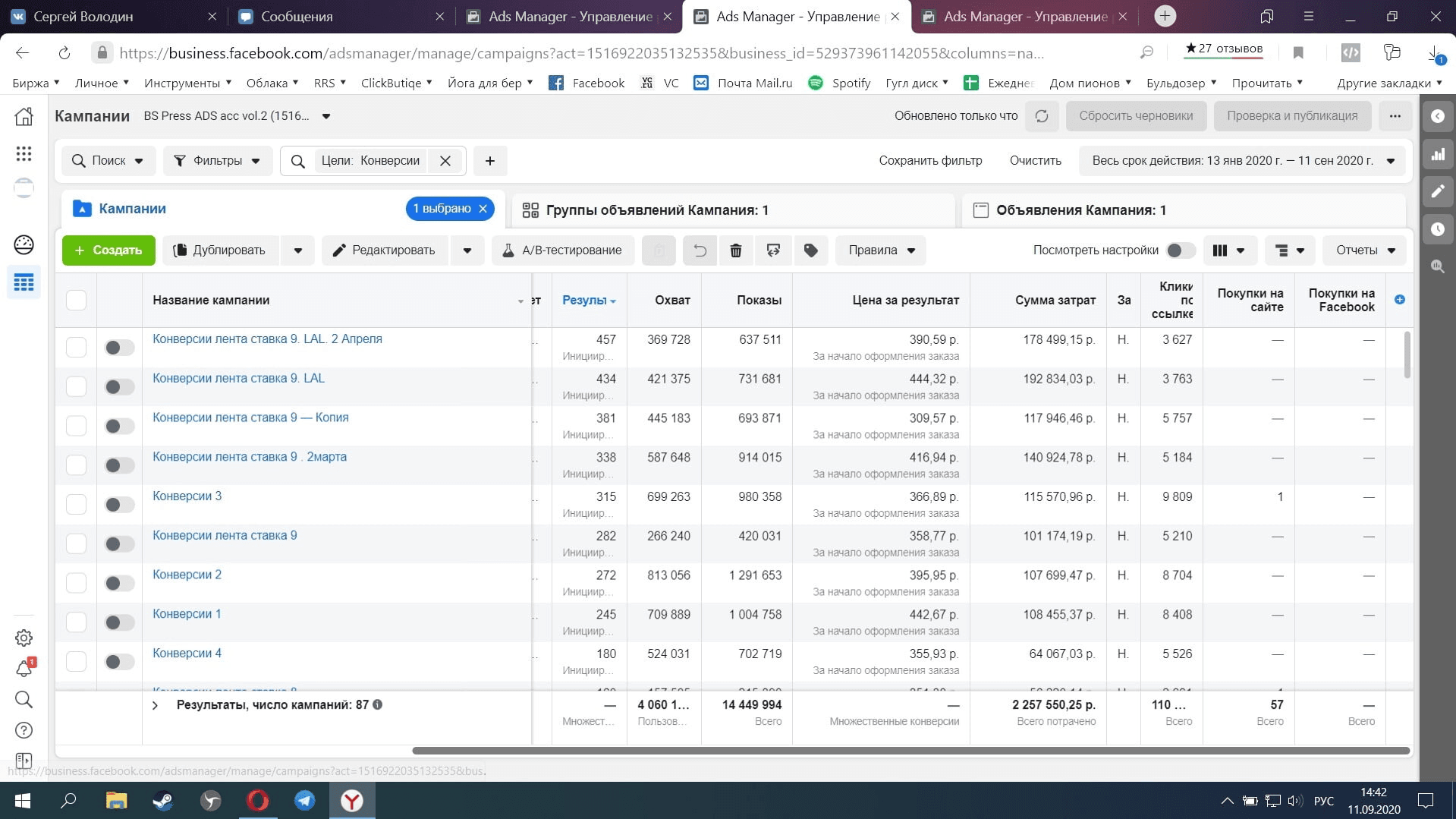Viewport: 1456px width, 819px height.
Task: Click the export/share campaigns icon
Action: click(x=773, y=250)
